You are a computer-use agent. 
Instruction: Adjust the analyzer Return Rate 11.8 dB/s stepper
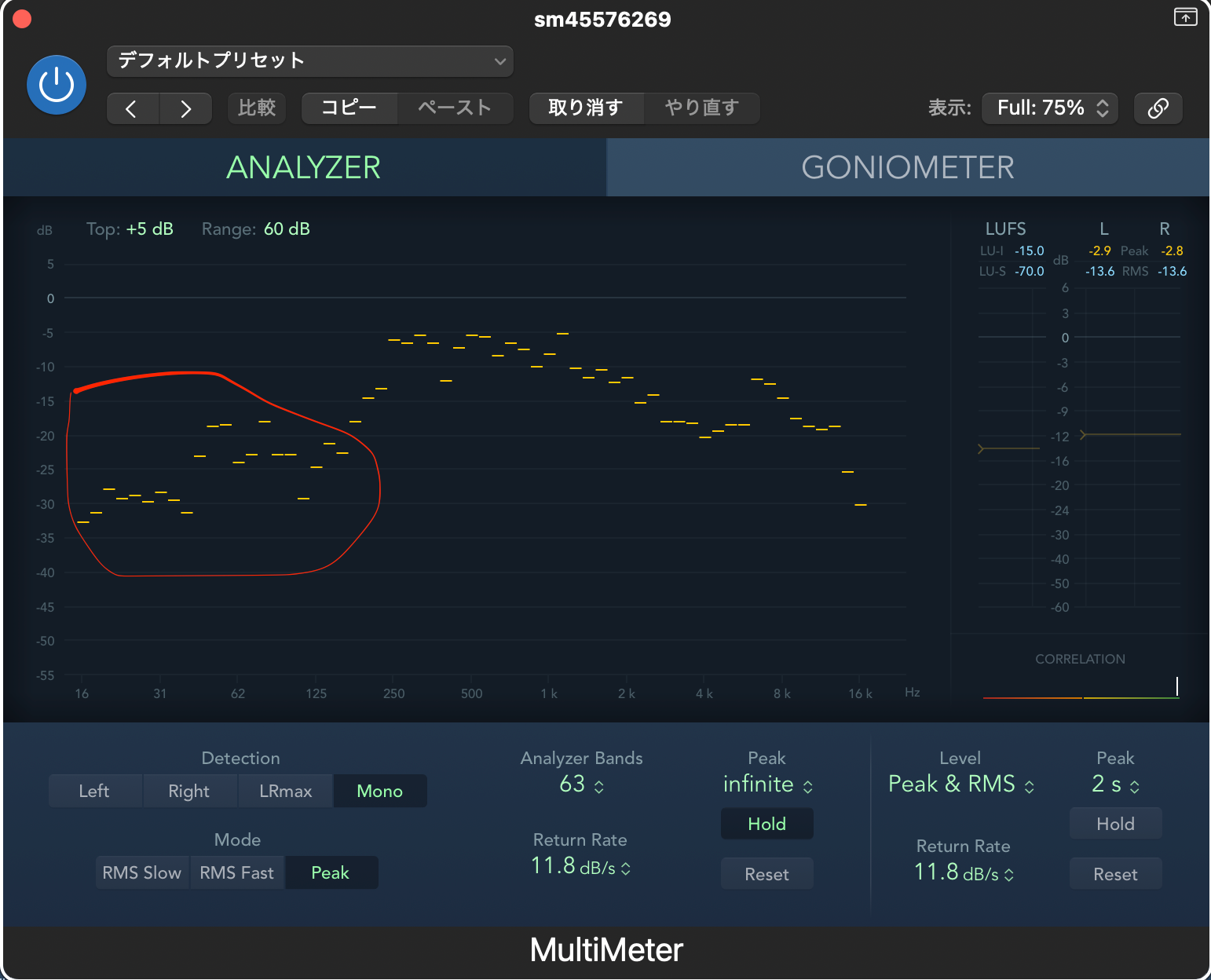(x=581, y=866)
